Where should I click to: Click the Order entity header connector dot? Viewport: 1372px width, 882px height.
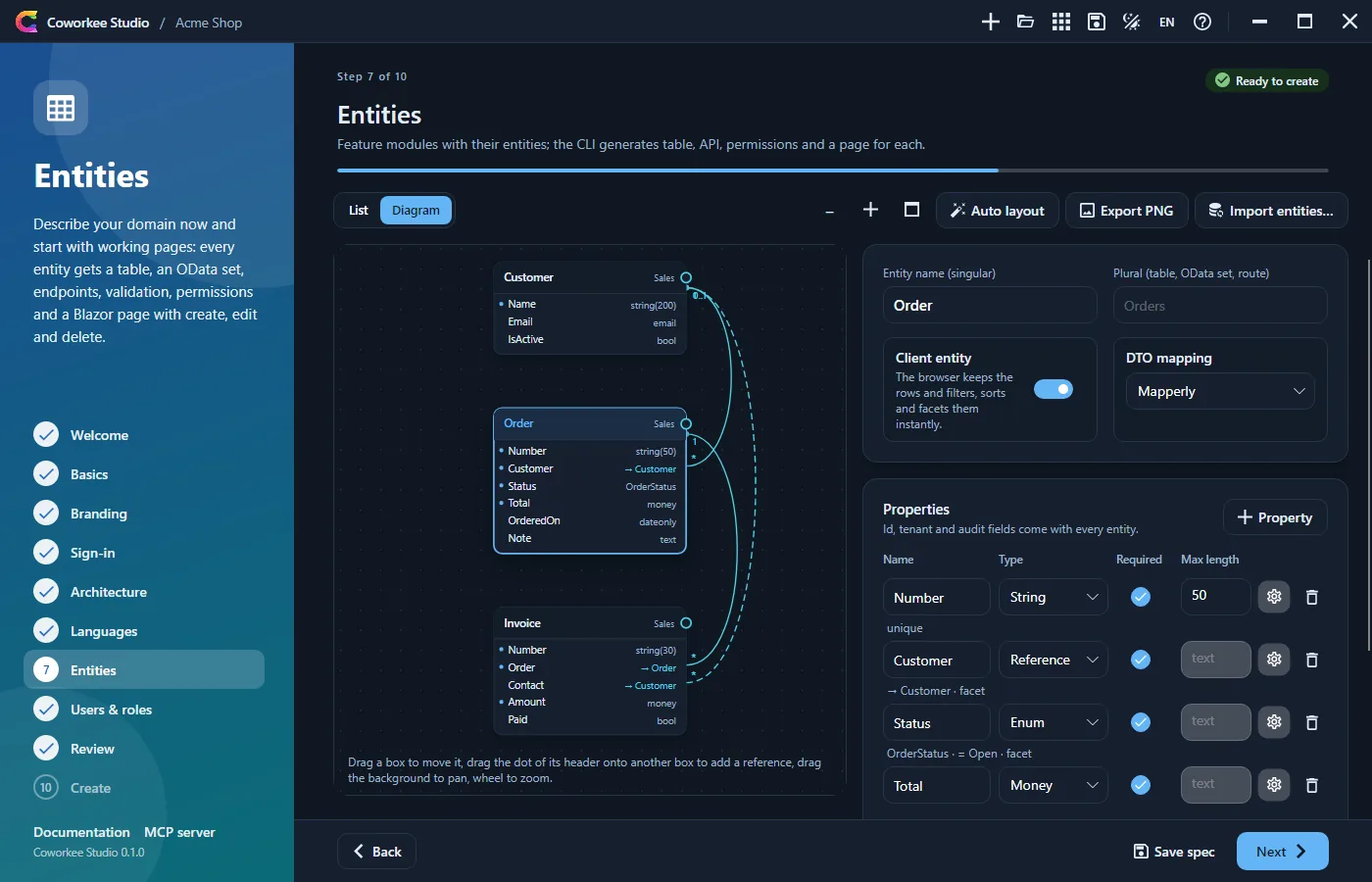coord(686,423)
